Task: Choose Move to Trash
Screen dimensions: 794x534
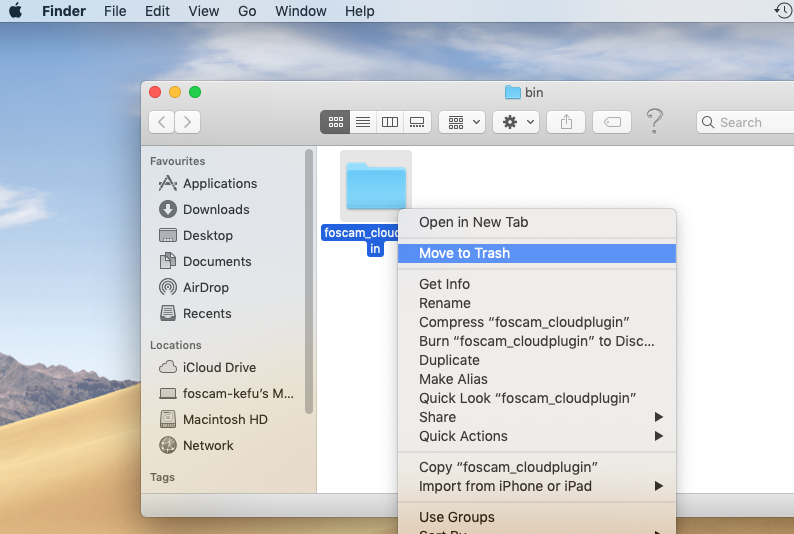Action: point(537,253)
